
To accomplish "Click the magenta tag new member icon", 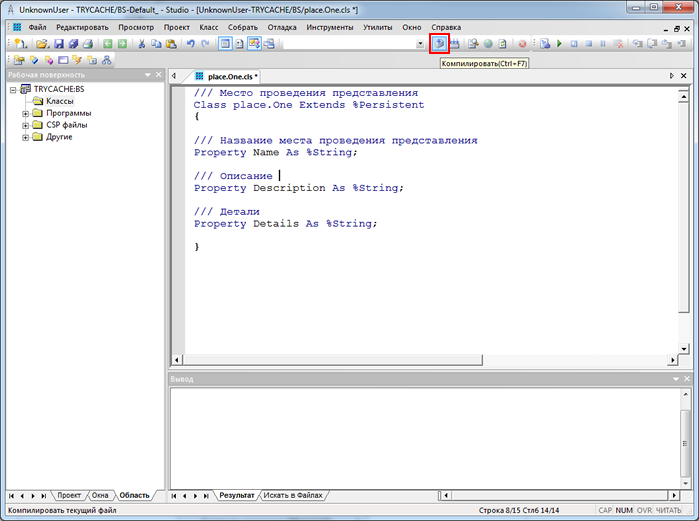I will [49, 60].
